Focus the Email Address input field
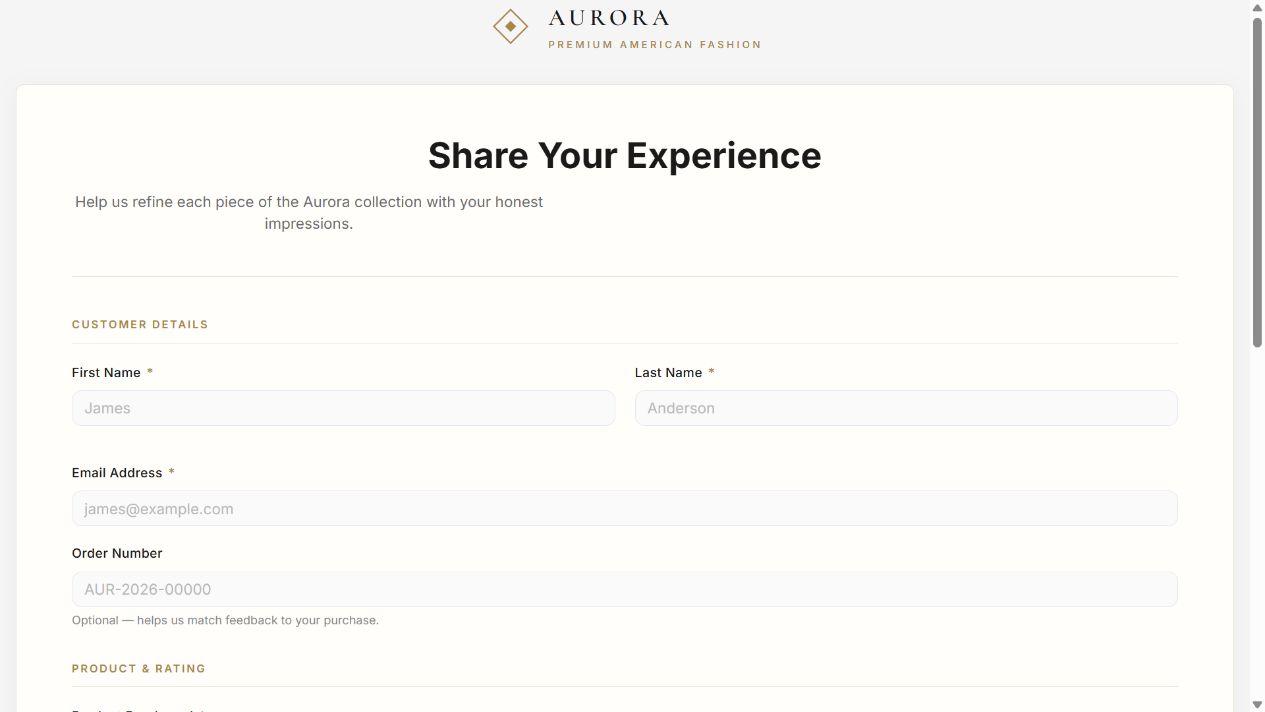Image resolution: width=1265 pixels, height=712 pixels. pos(625,508)
